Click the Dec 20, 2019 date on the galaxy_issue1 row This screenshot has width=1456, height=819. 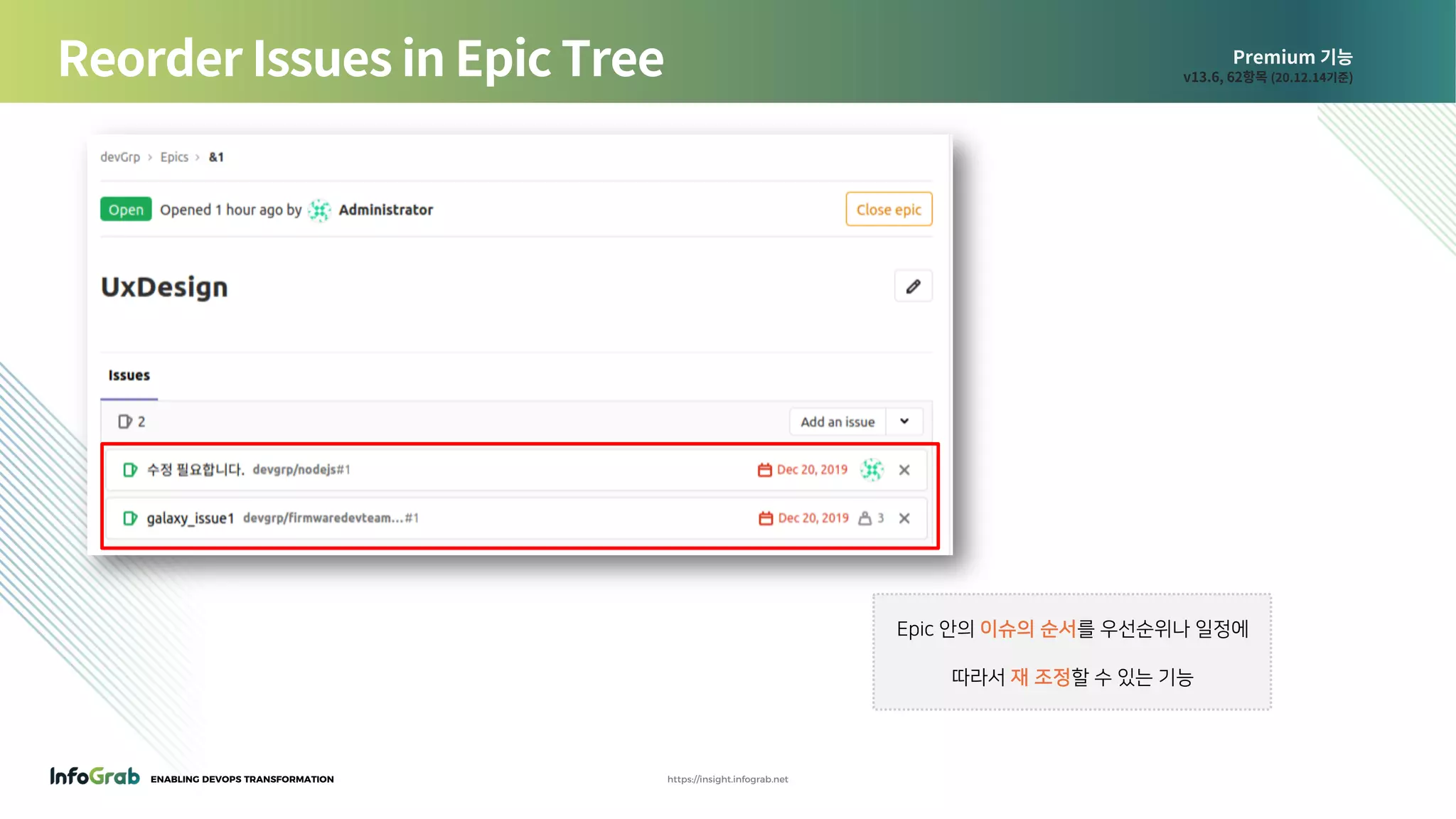[813, 518]
